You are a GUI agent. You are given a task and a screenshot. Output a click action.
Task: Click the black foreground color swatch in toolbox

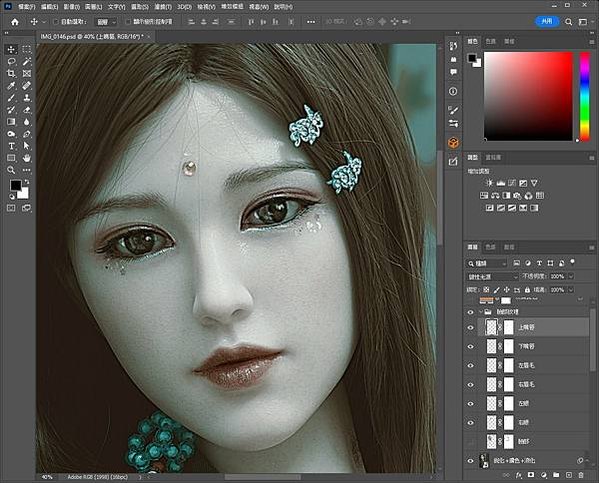(16, 186)
